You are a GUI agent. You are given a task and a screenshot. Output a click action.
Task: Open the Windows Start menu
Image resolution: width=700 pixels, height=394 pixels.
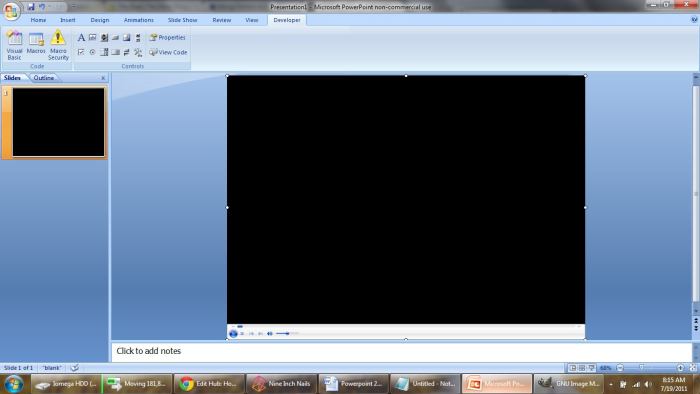[13, 384]
